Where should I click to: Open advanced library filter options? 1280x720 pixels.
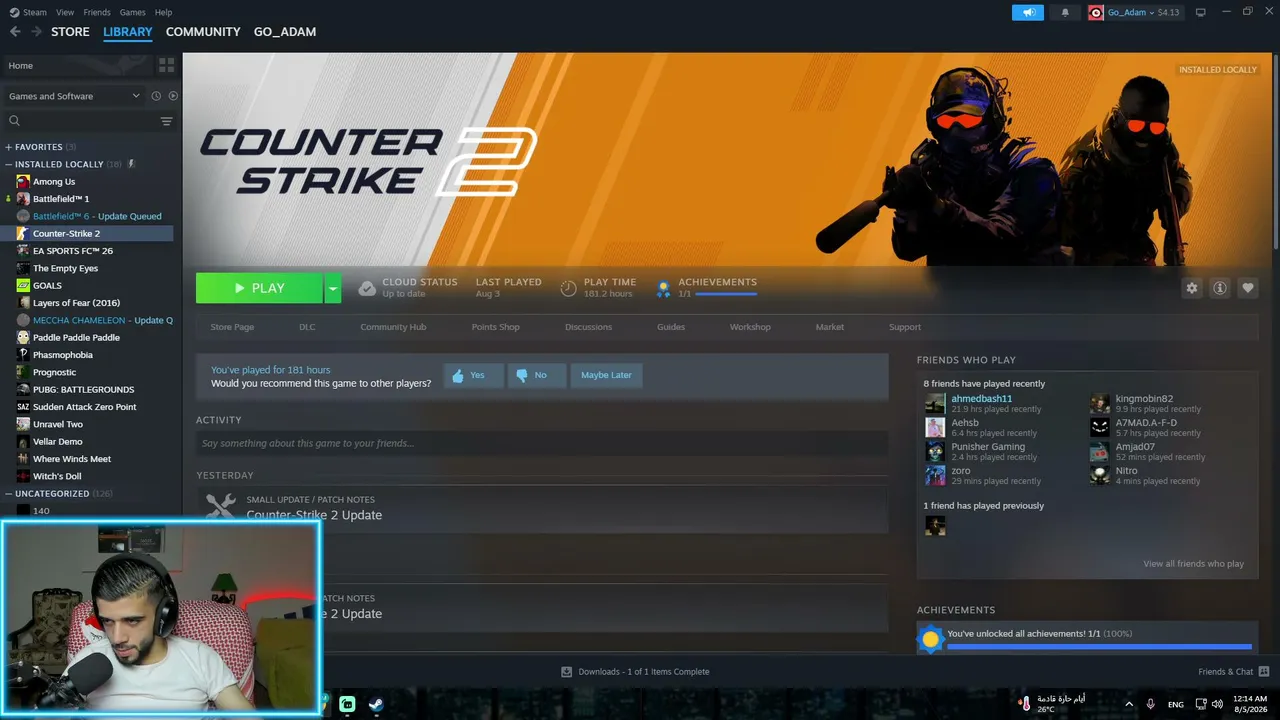pyautogui.click(x=166, y=121)
